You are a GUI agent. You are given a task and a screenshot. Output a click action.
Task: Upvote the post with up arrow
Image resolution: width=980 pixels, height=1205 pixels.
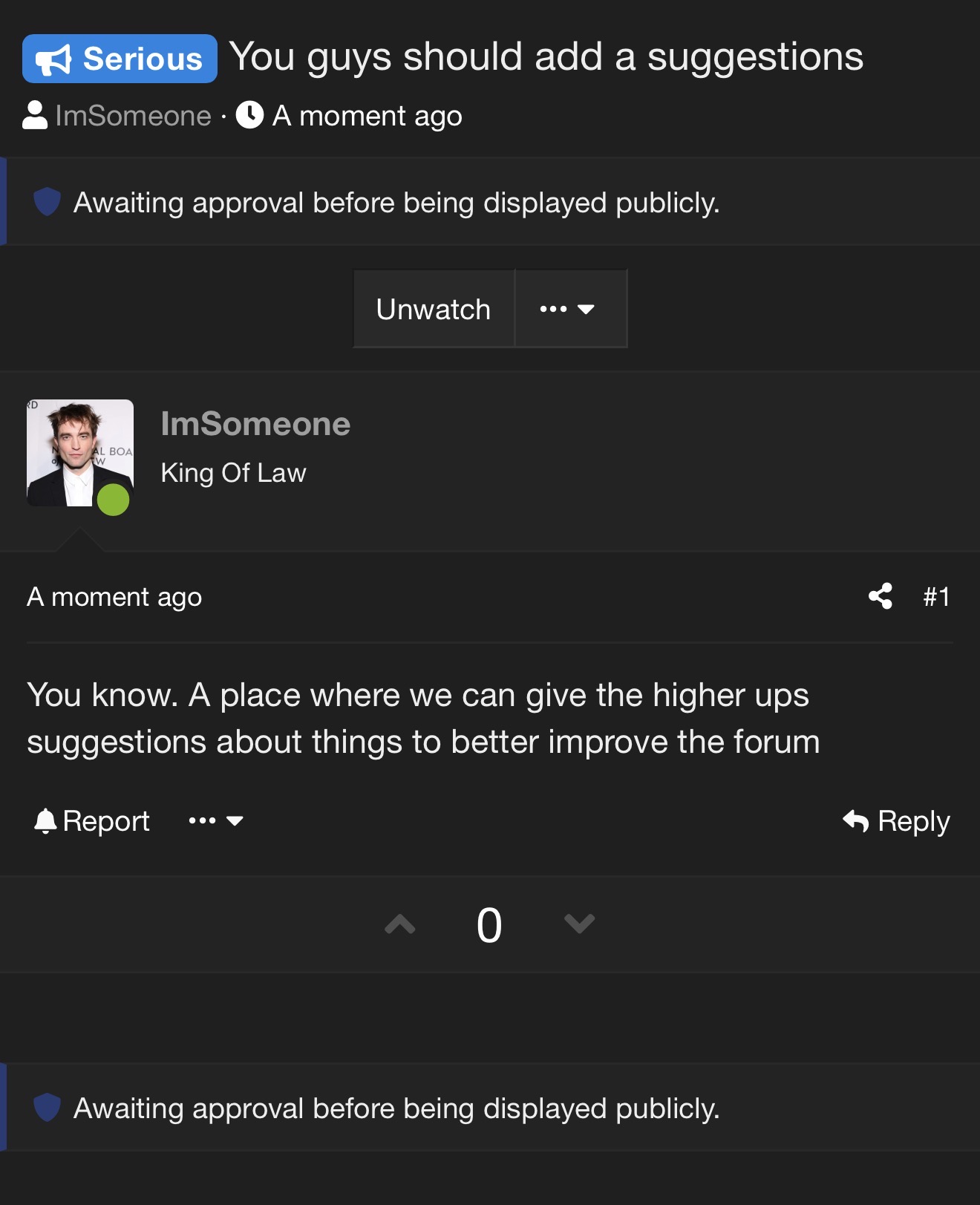click(x=400, y=924)
